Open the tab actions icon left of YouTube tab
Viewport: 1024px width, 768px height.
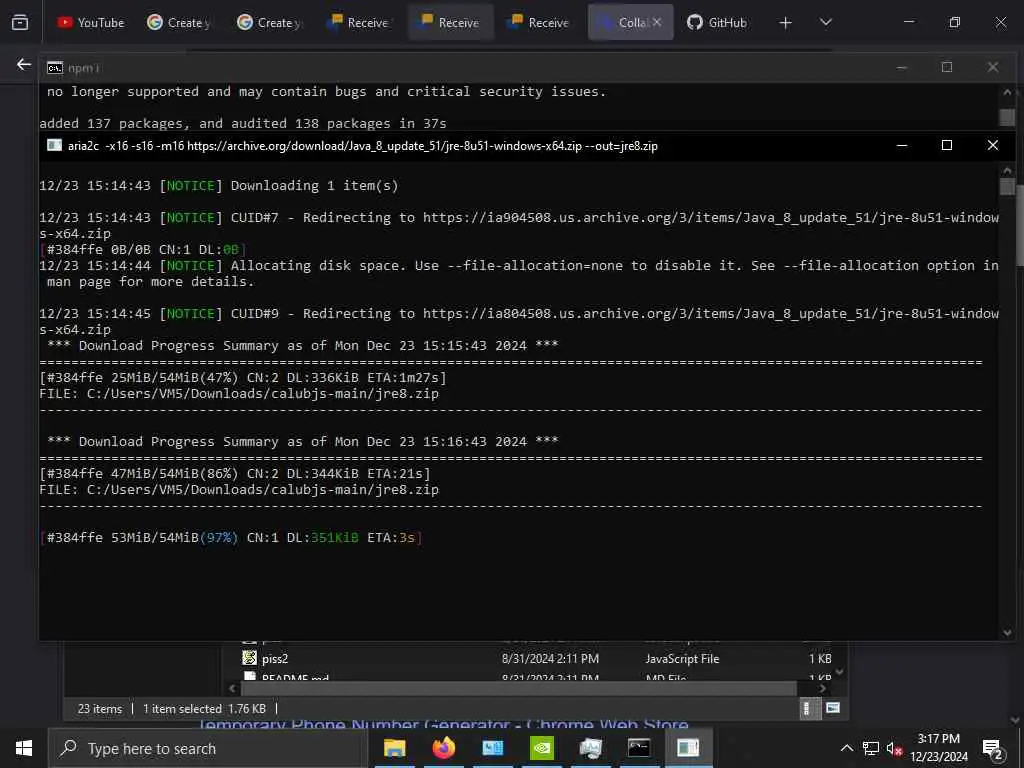pos(20,22)
